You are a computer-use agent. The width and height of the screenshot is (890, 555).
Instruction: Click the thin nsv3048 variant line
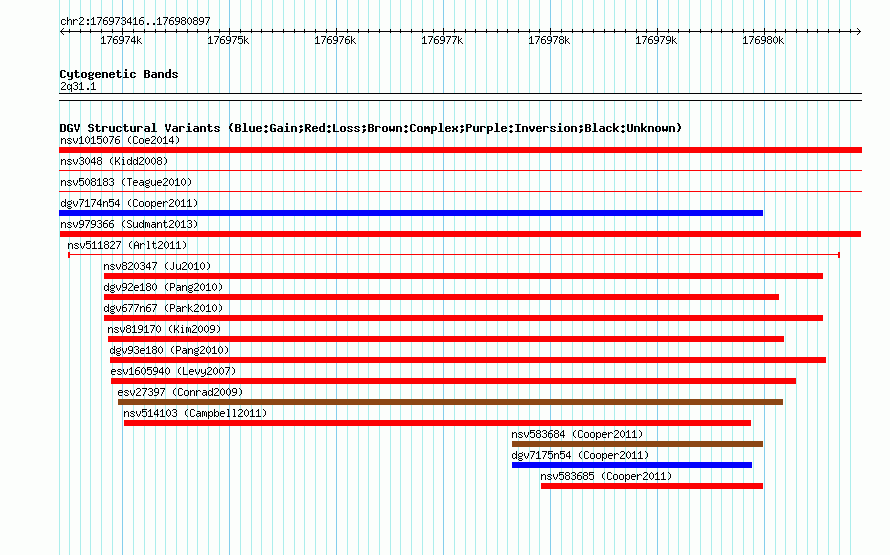coord(460,170)
